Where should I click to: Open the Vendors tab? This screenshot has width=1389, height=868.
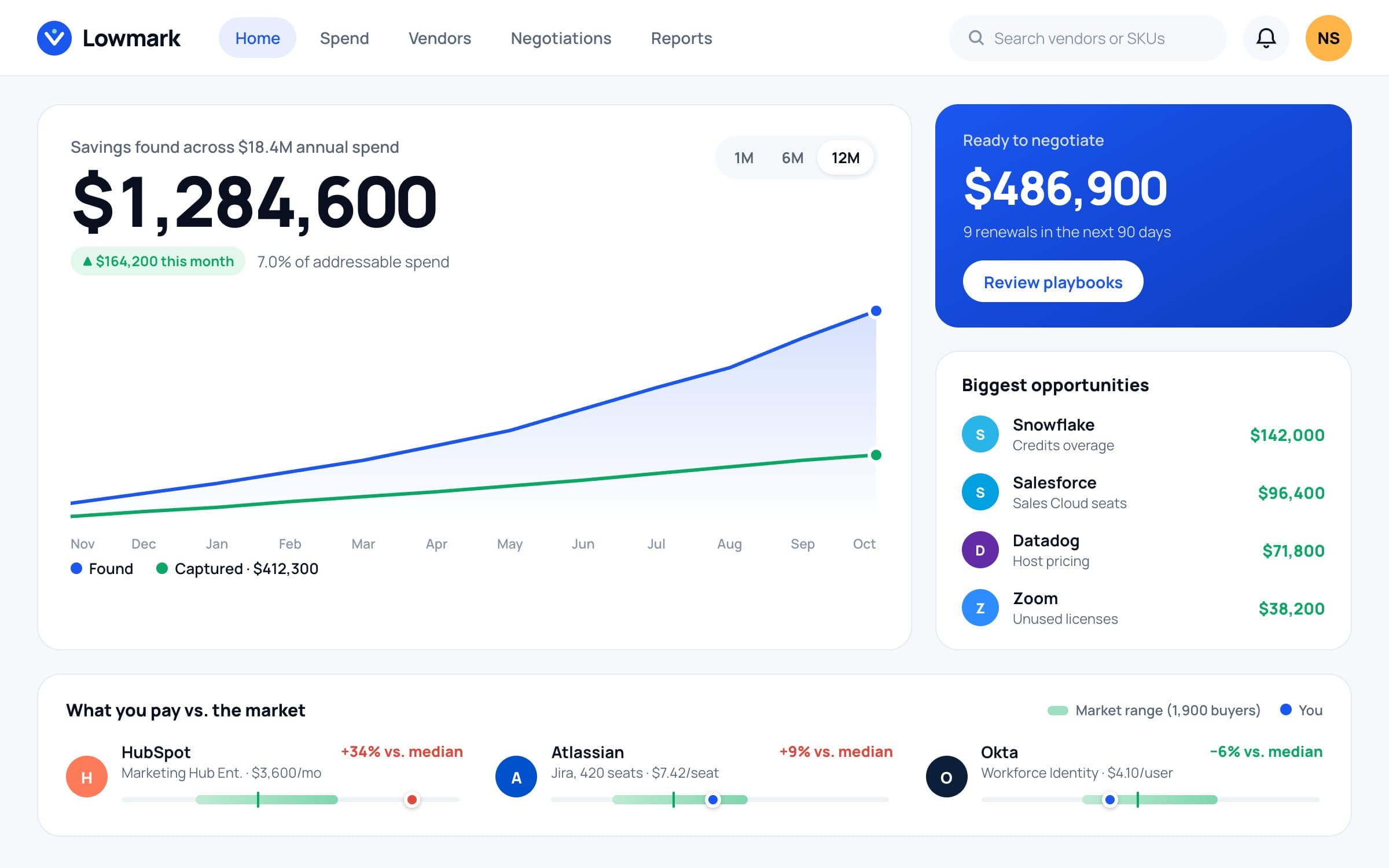pyautogui.click(x=440, y=38)
